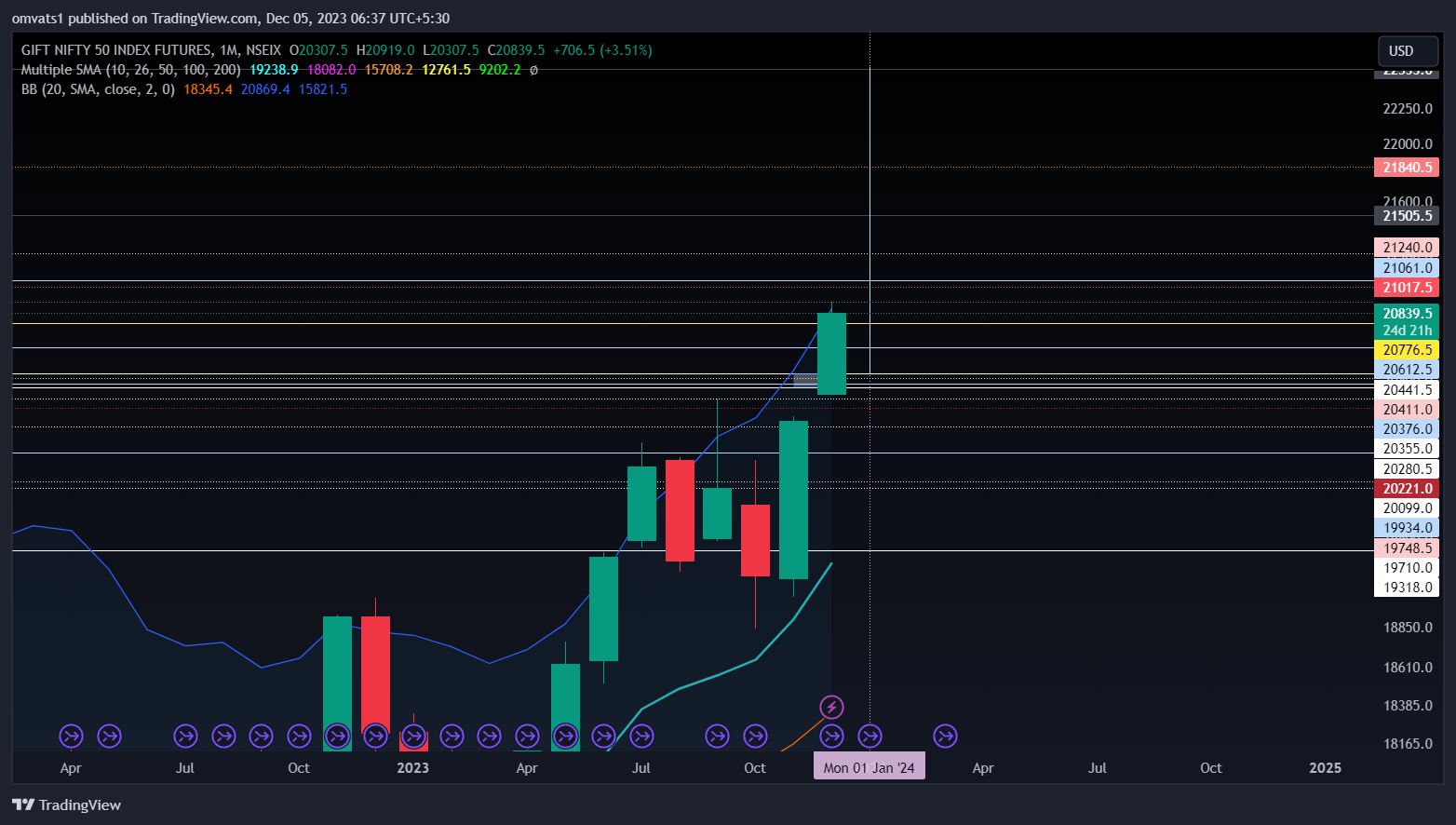Click the 20099.0 price label
The height and width of the screenshot is (825, 1456).
pos(1407,508)
